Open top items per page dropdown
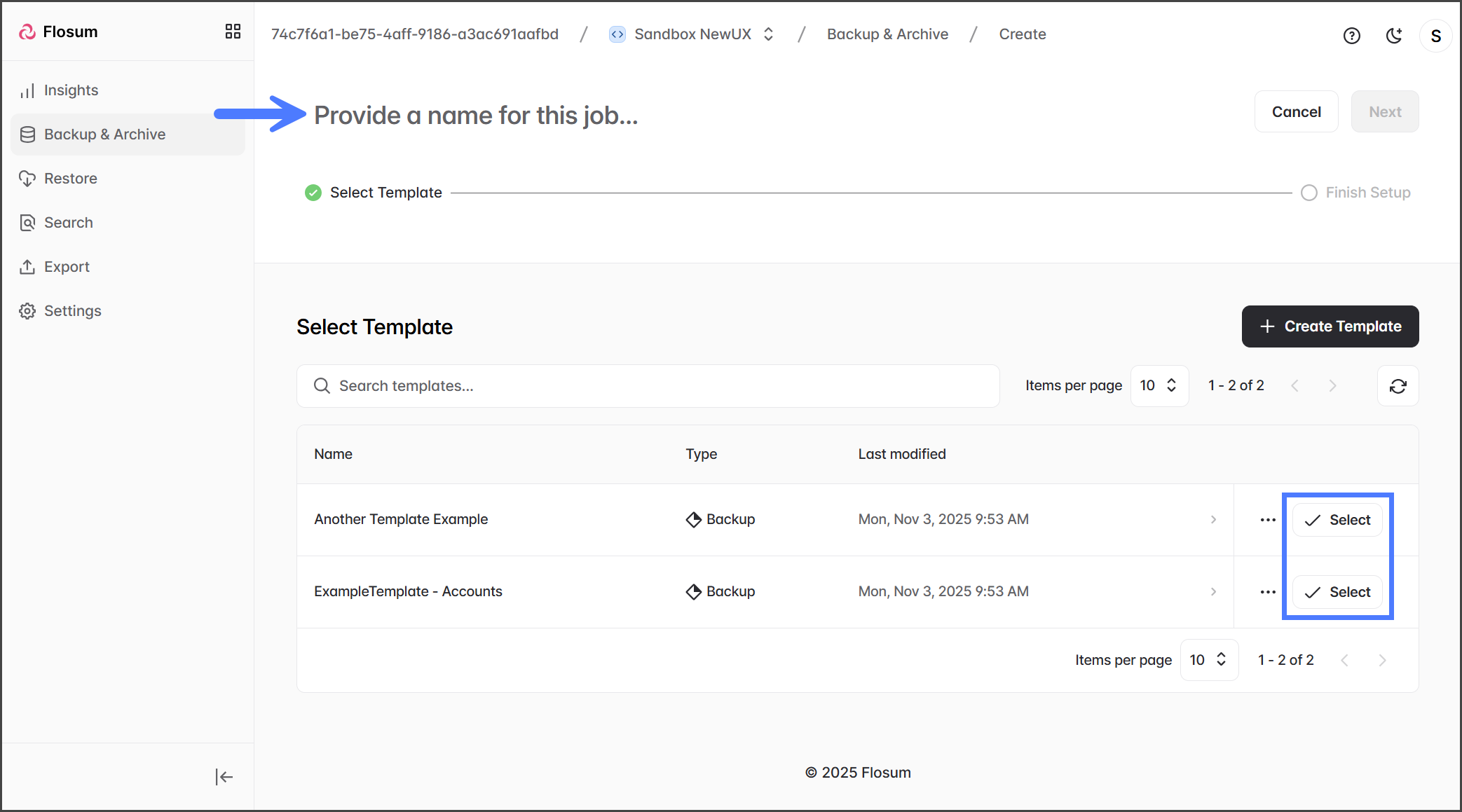 1159,385
